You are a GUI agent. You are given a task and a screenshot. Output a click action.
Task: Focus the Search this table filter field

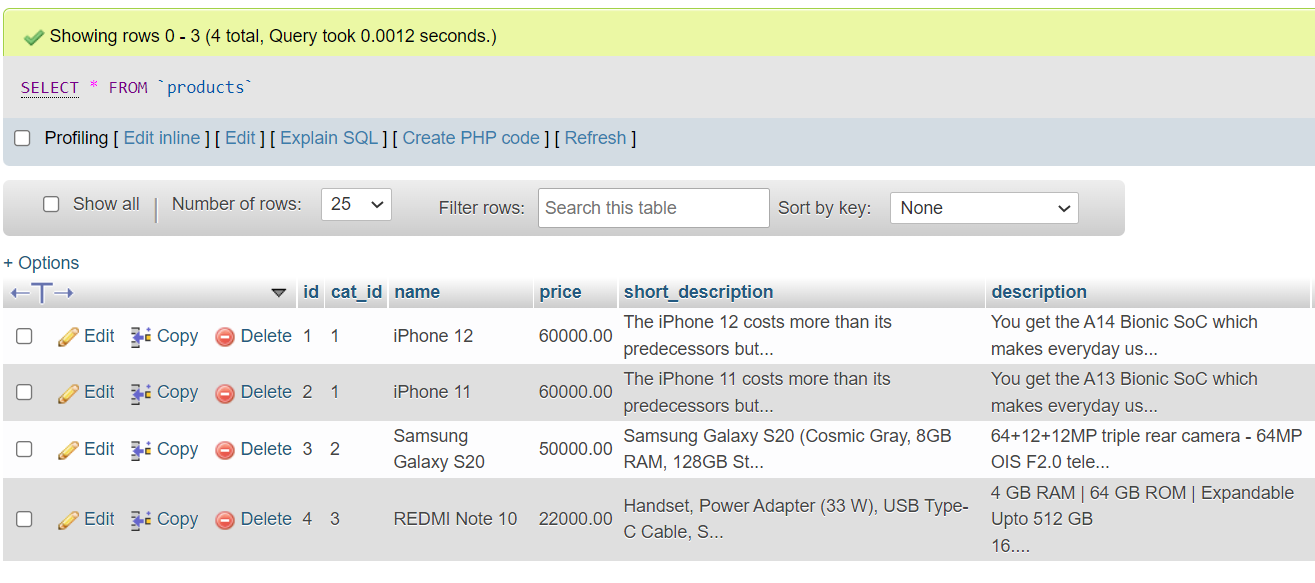pos(653,208)
